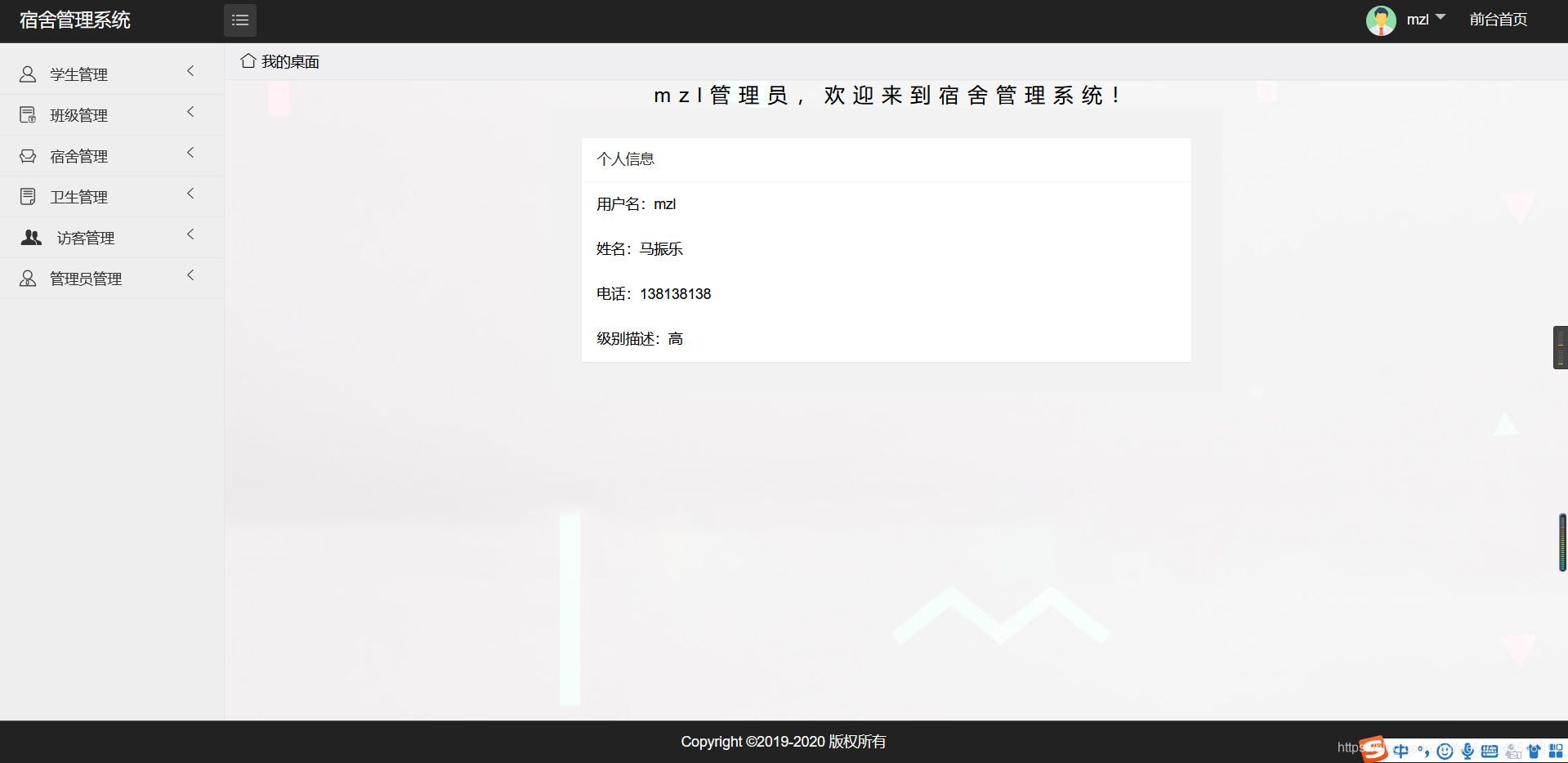
Task: Expand the 学生管理 menu chevron
Action: coord(190,71)
